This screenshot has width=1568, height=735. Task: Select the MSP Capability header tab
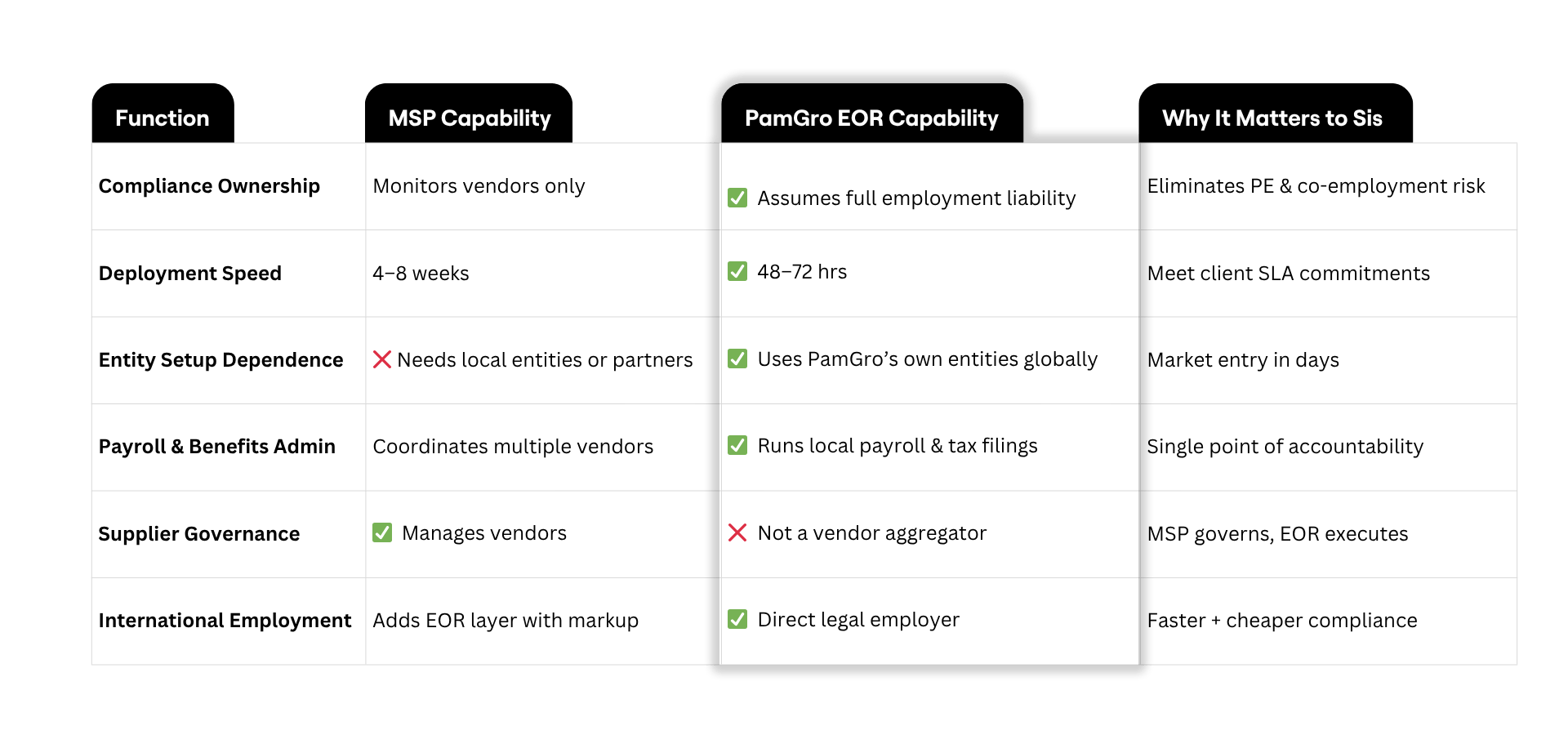[470, 118]
